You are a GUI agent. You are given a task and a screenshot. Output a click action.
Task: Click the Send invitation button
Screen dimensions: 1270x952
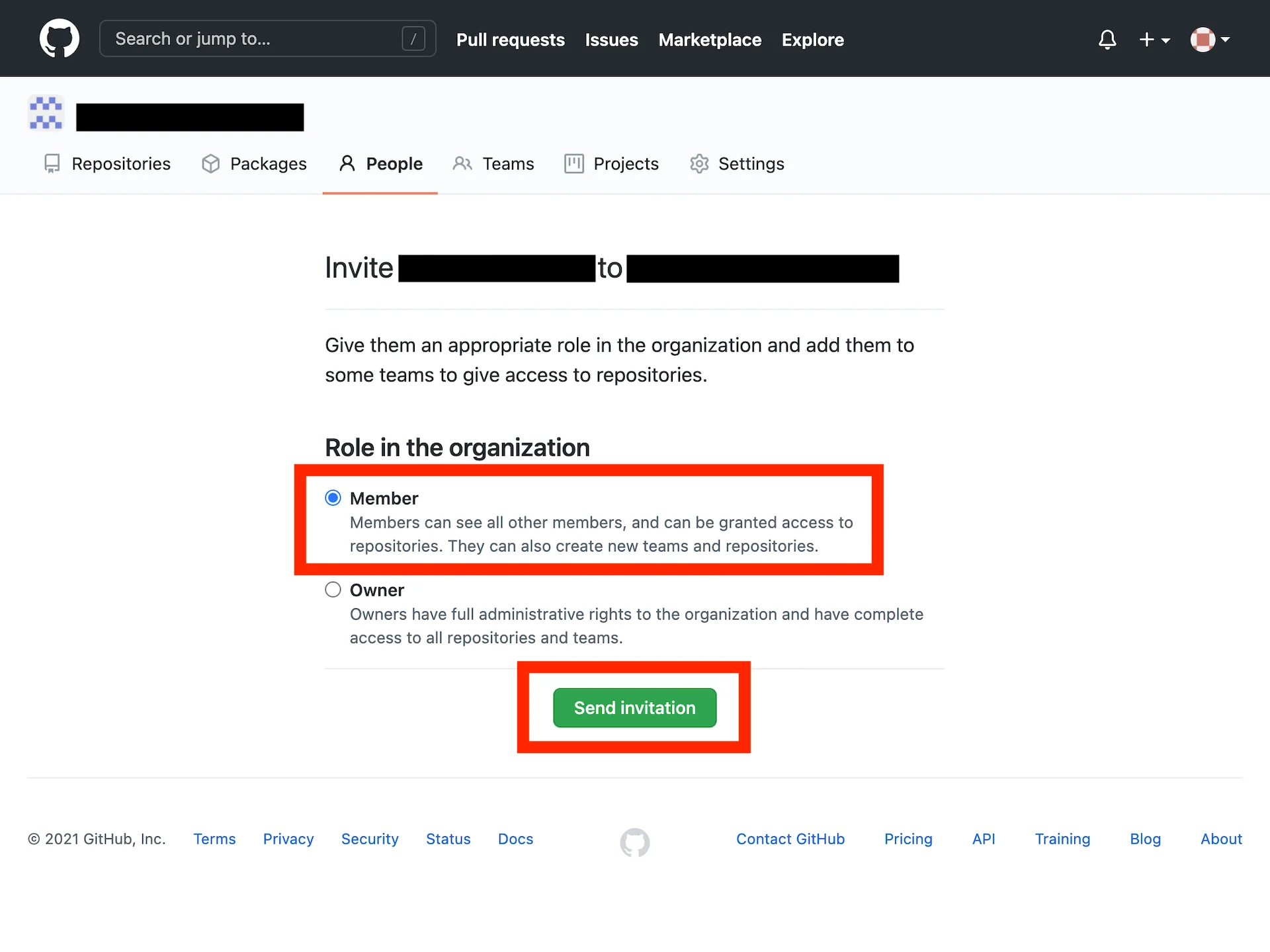tap(634, 707)
